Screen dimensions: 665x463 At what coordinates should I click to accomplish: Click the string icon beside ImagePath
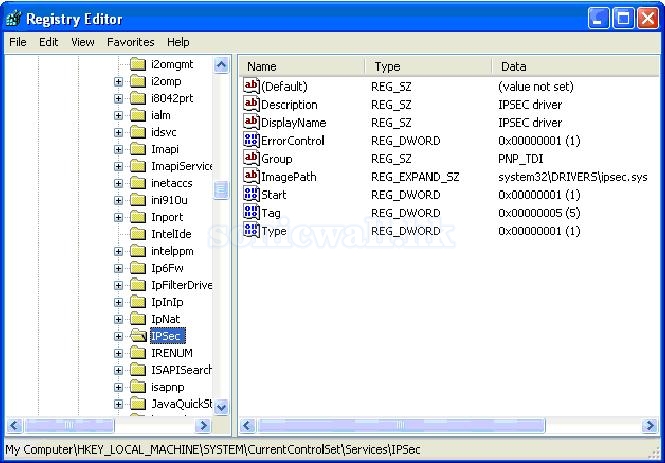pos(251,176)
